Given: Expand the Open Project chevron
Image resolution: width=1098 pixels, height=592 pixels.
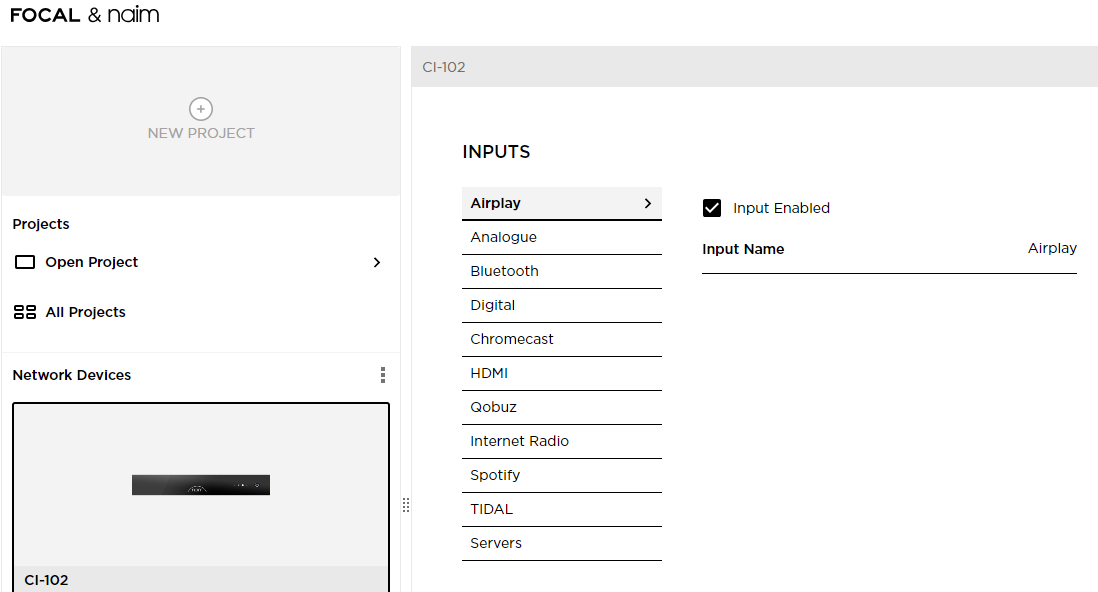Looking at the screenshot, I should 377,262.
